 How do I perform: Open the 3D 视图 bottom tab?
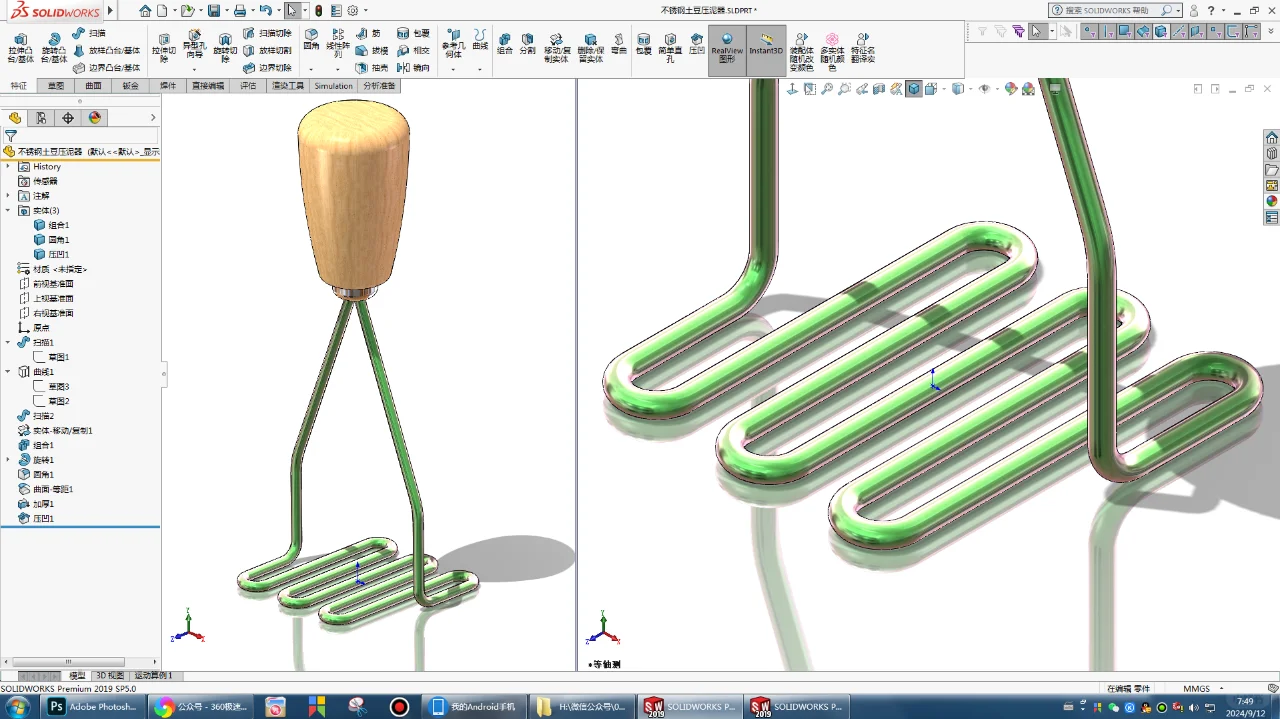click(110, 676)
